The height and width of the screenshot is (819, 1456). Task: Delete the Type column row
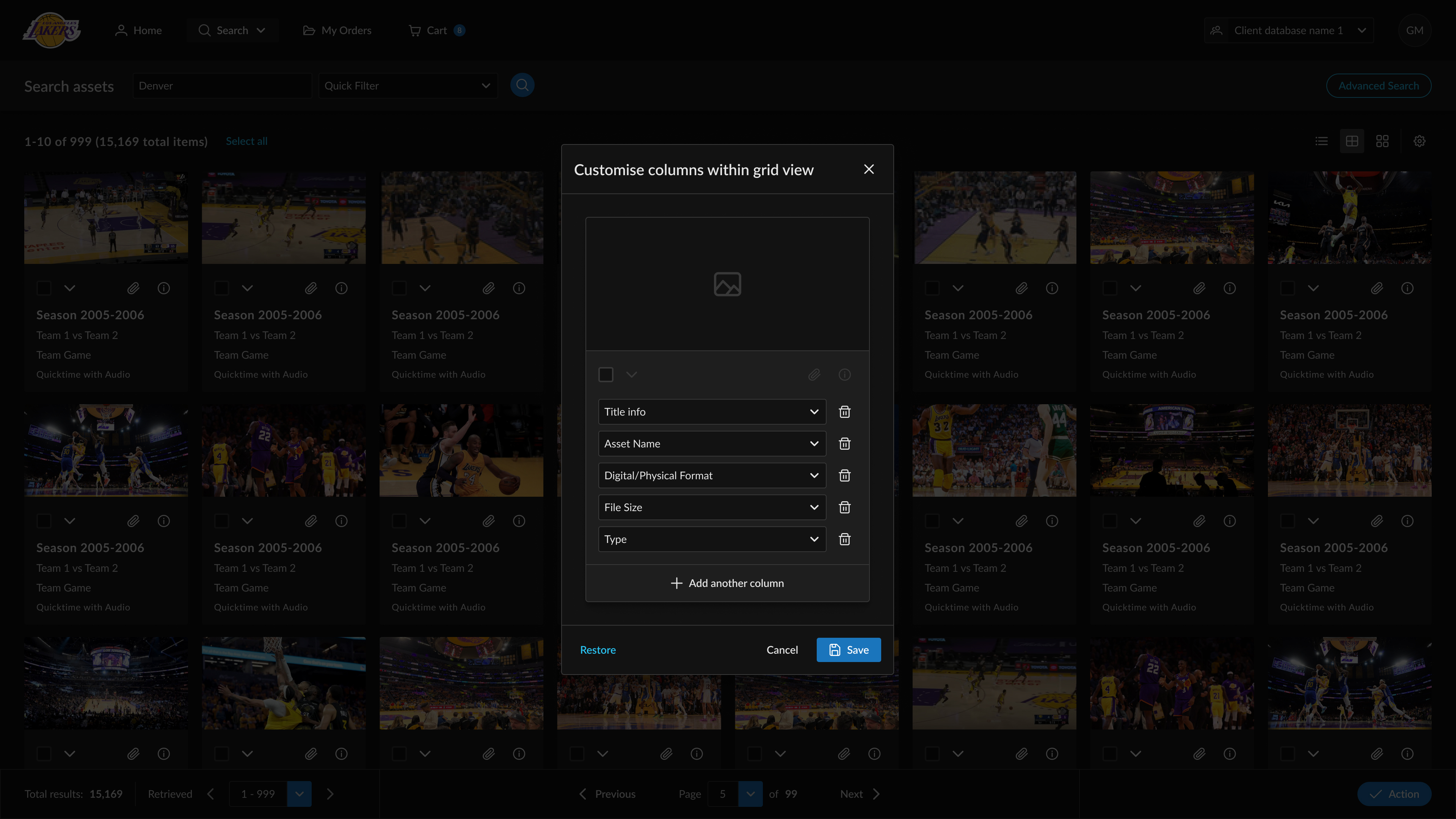click(x=844, y=539)
